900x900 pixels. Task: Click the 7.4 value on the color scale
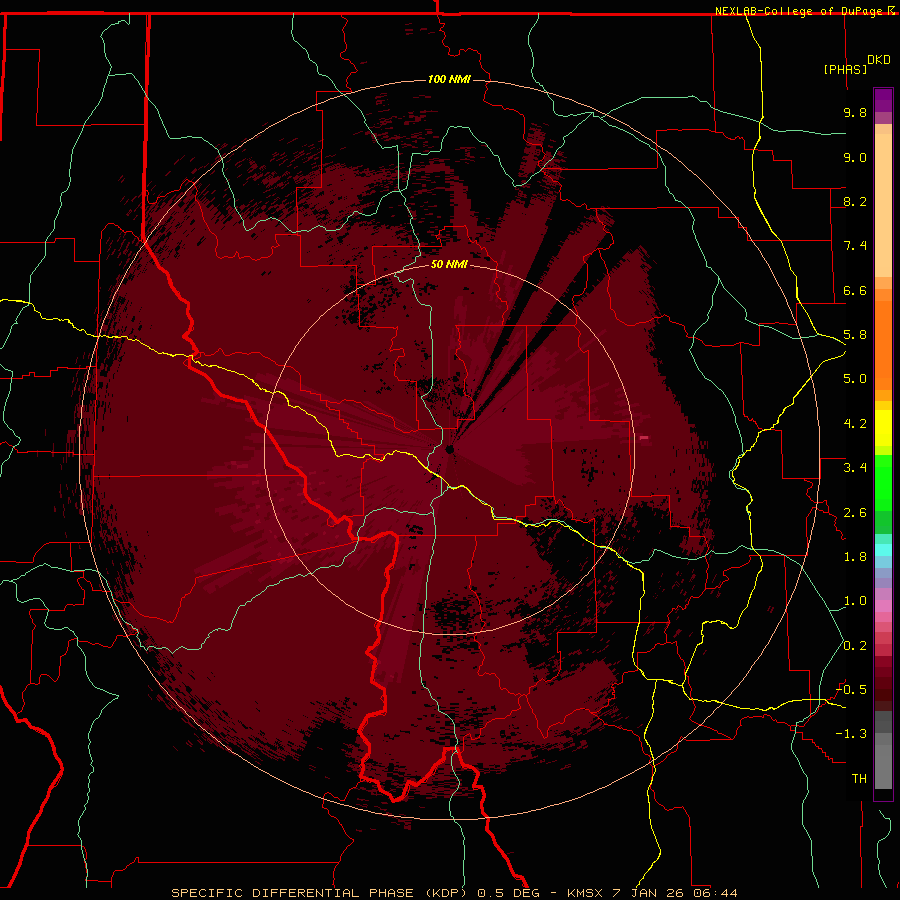[855, 246]
